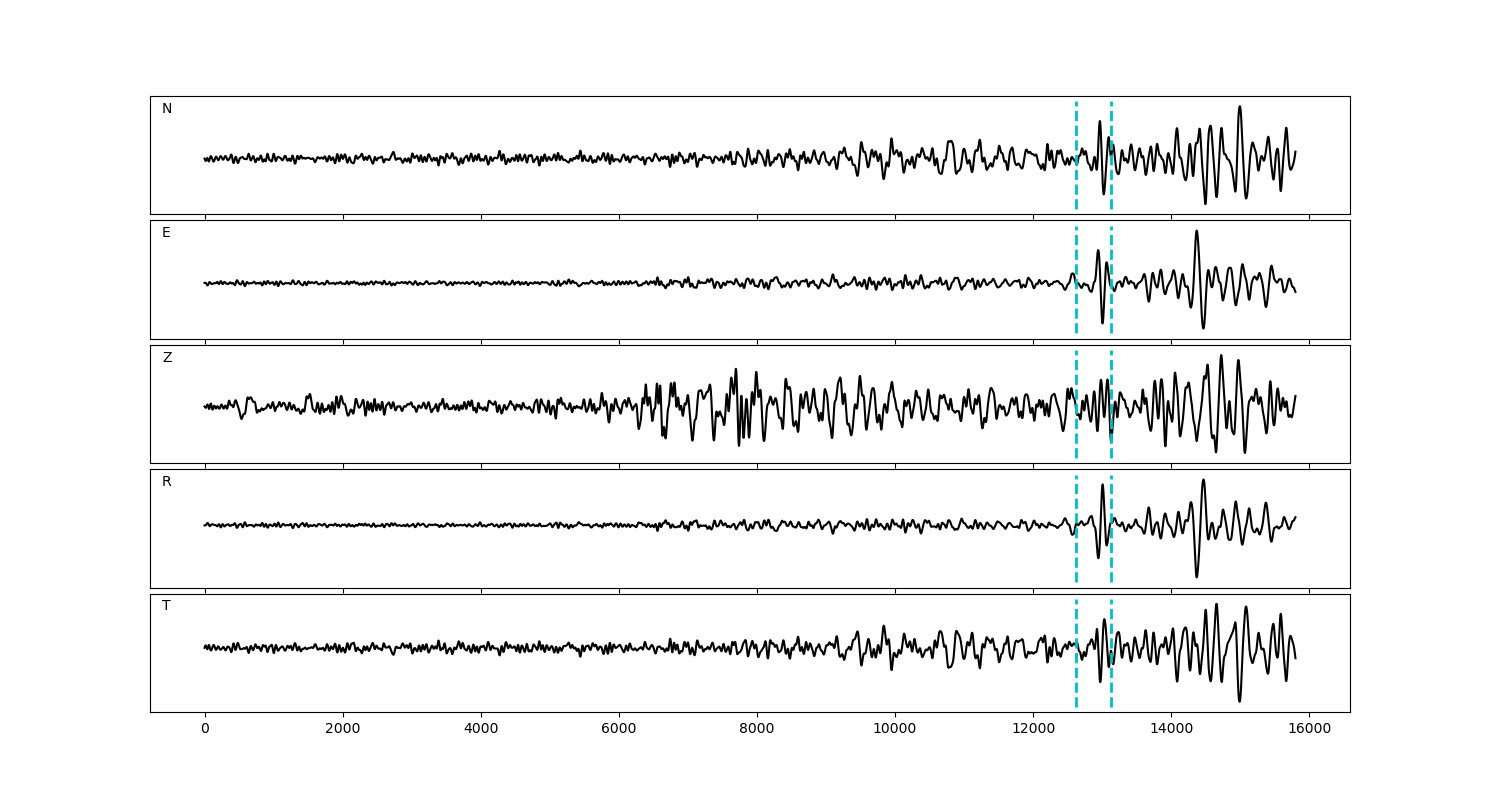Screen dimensions: 1500x800
Task: Click the 14000 x-axis tick label
Action: point(1171,729)
